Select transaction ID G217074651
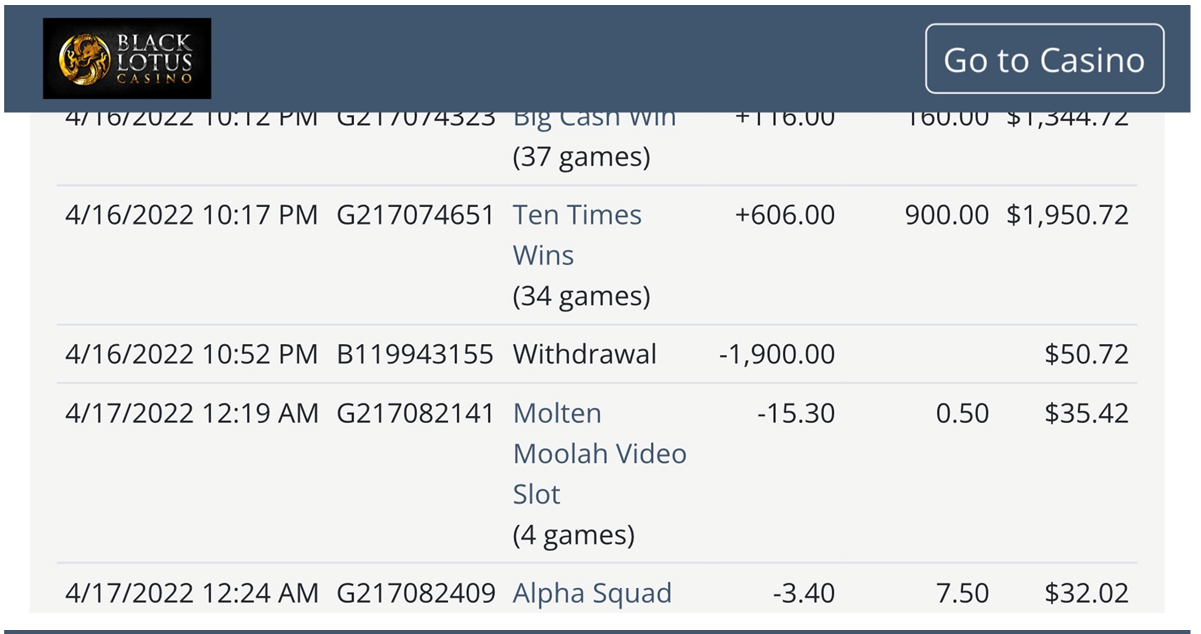The width and height of the screenshot is (1201, 634). tap(415, 215)
